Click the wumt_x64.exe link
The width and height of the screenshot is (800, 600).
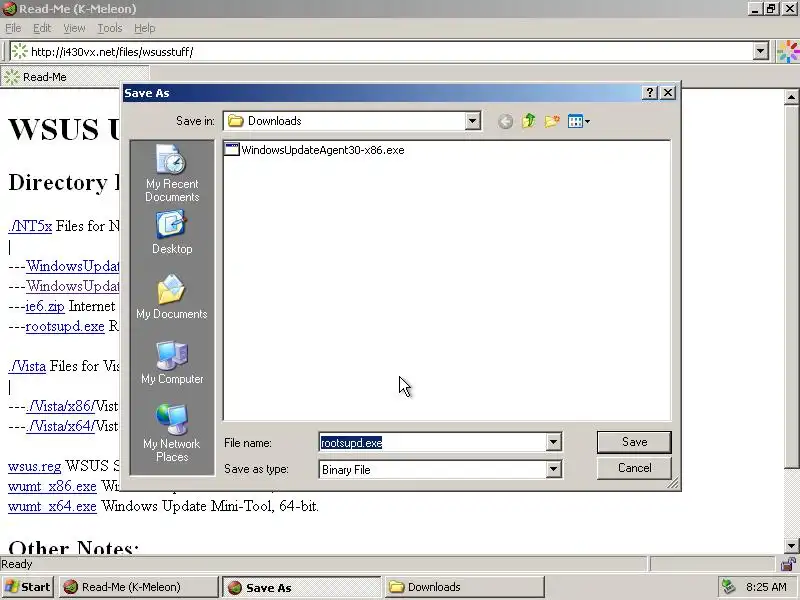coord(52,506)
